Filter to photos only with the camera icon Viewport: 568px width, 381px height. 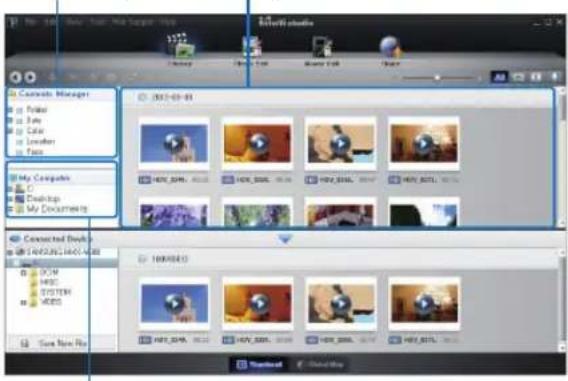click(x=518, y=77)
